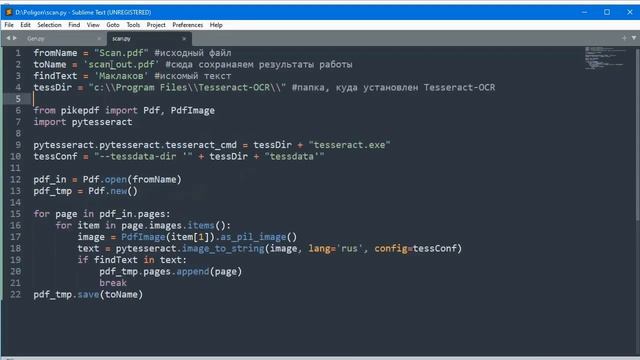Close the Sublime Text window

click(x=629, y=12)
